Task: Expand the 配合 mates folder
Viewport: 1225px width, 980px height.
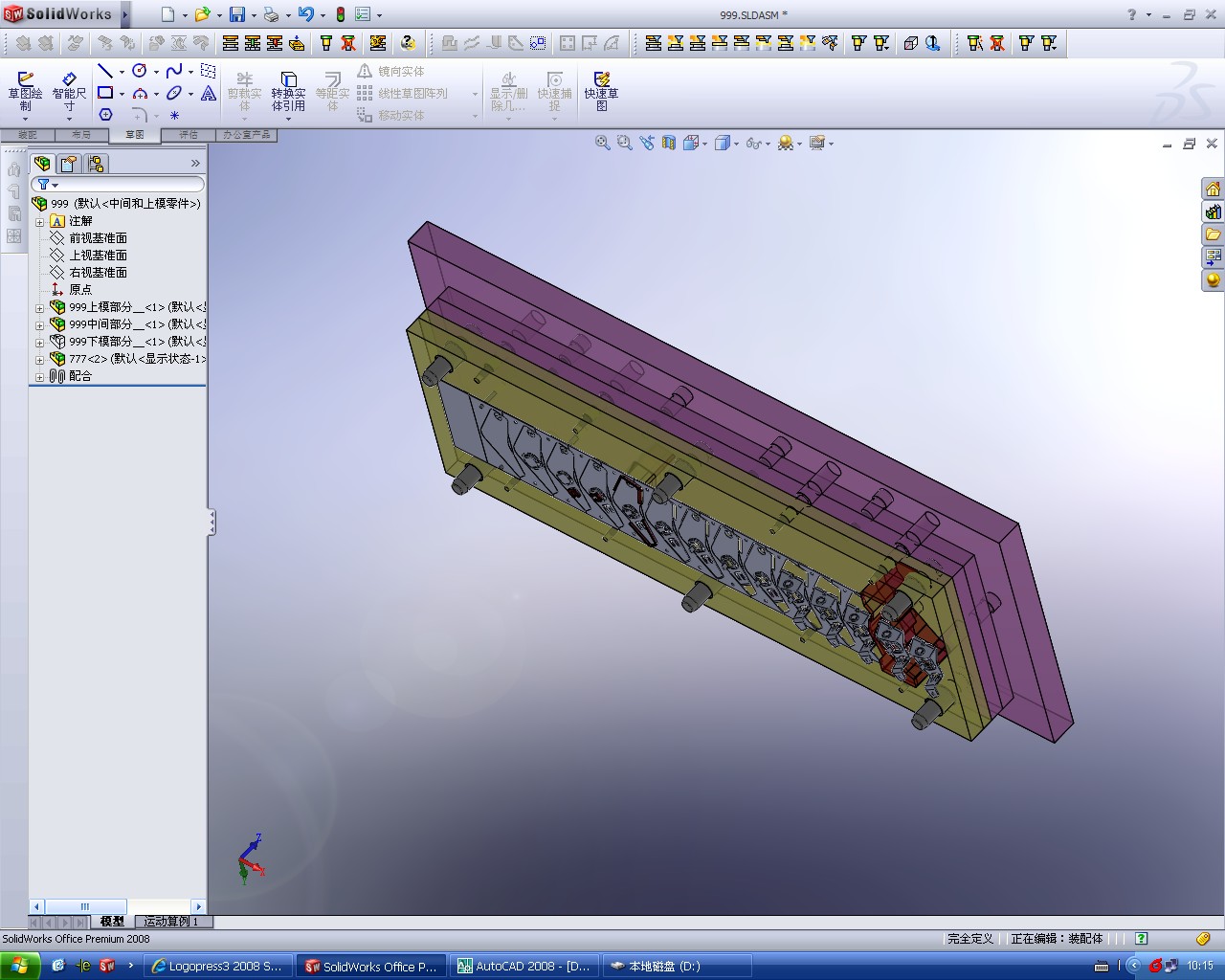Action: tap(40, 376)
